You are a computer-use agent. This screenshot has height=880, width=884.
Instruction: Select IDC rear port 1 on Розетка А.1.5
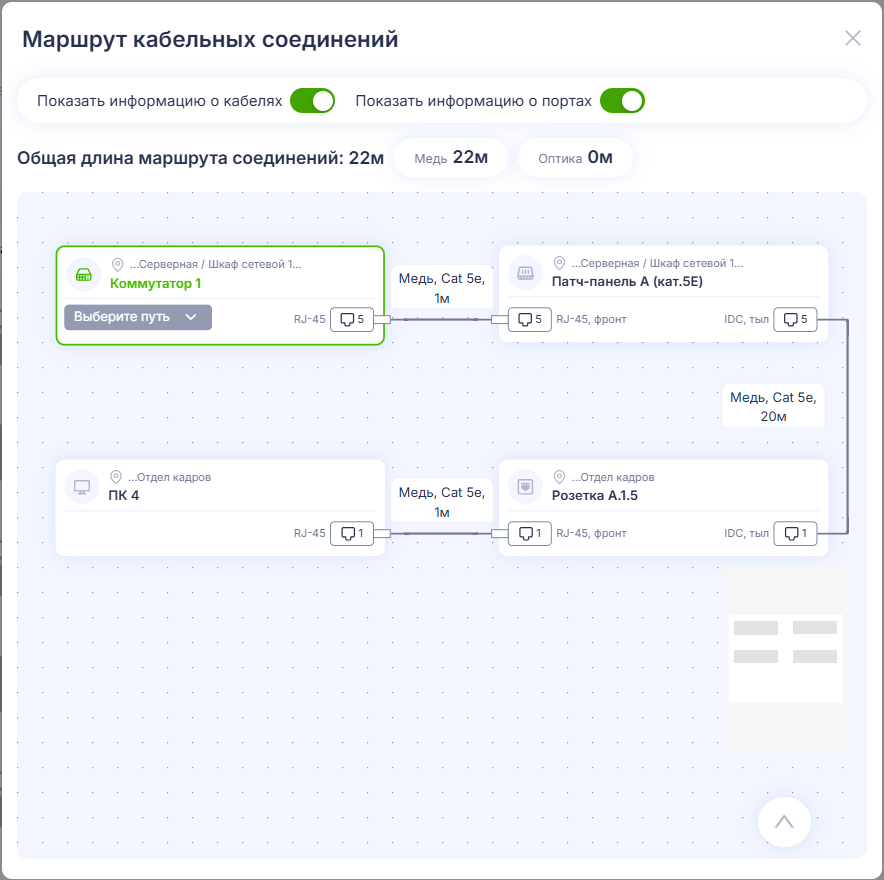[x=795, y=533]
